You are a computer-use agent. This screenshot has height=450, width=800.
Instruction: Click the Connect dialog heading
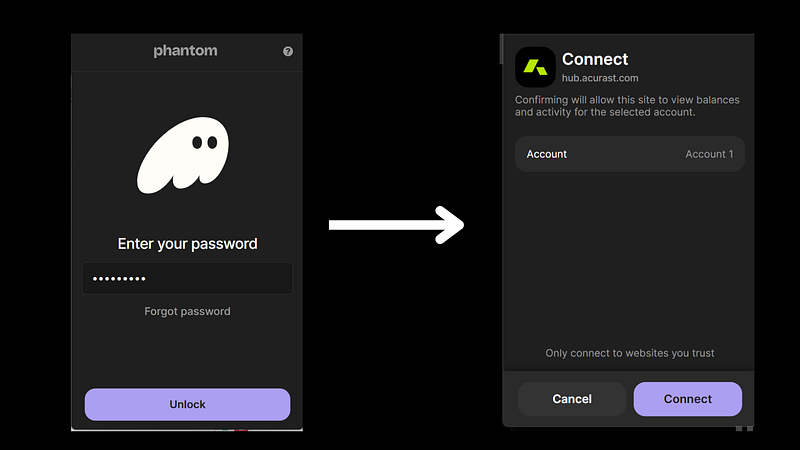pos(595,59)
